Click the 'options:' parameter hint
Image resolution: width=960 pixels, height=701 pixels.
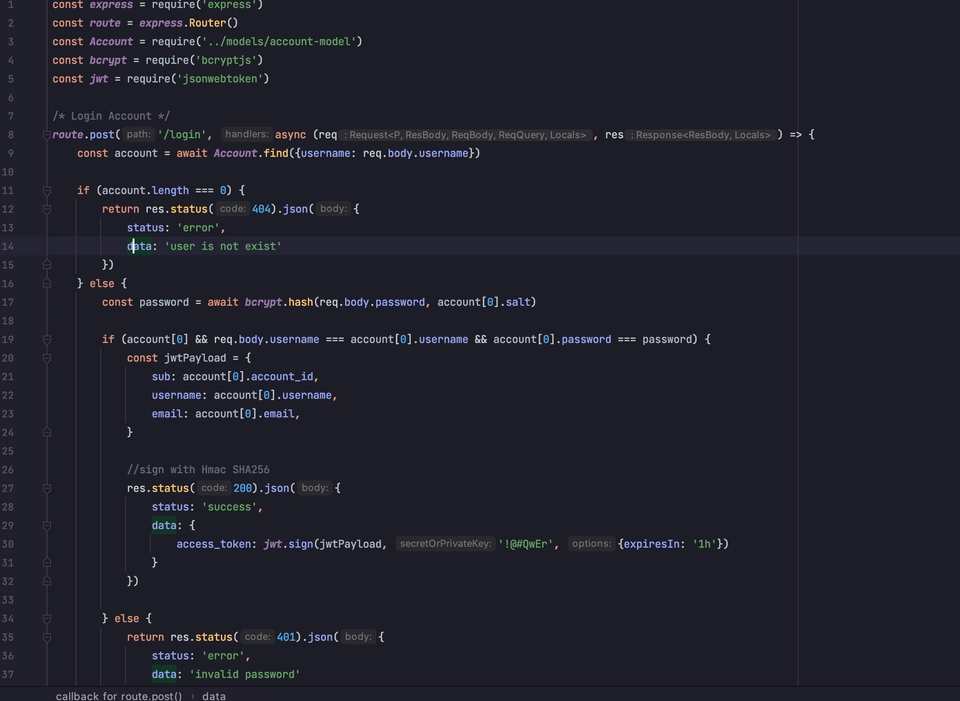click(x=591, y=544)
